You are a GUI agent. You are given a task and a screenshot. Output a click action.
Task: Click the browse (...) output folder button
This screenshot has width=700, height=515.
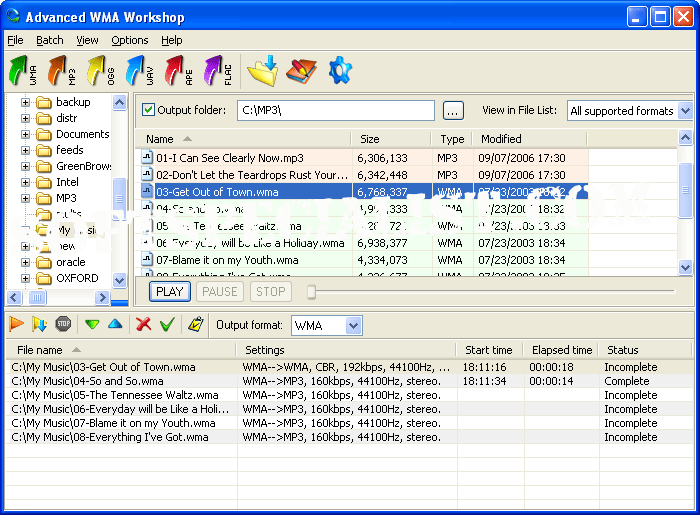(x=453, y=111)
